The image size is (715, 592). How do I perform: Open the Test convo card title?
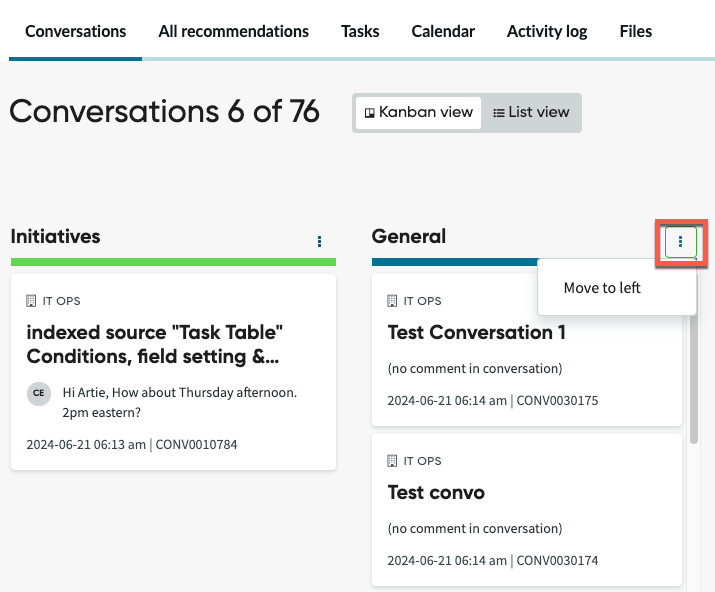[x=435, y=493]
